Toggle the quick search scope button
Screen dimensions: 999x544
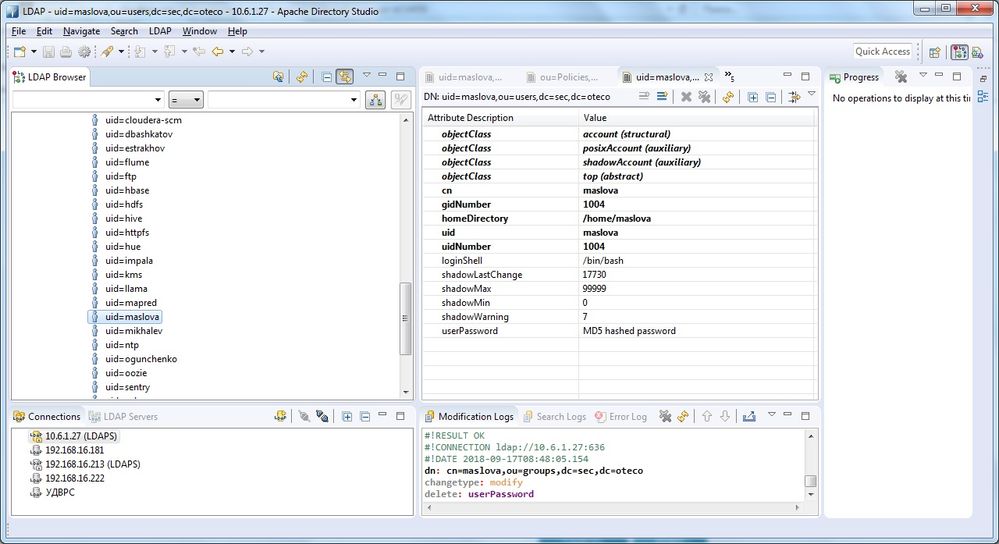376,99
